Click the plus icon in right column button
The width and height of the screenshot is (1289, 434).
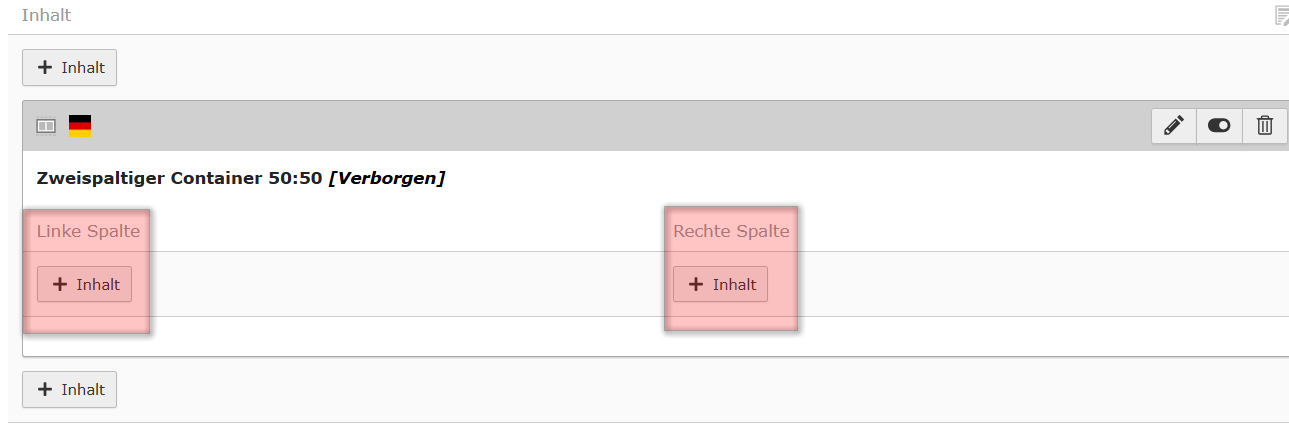[696, 284]
